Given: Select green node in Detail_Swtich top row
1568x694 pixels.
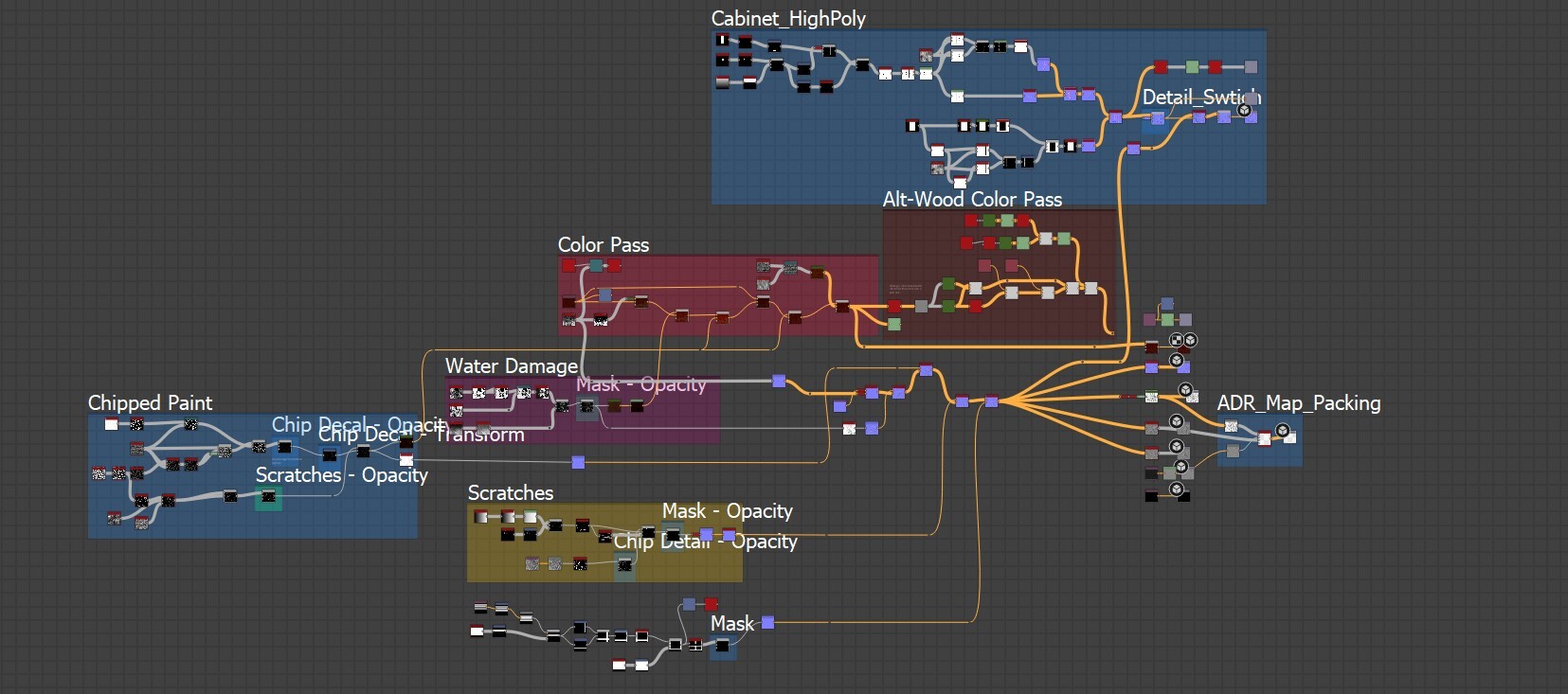Looking at the screenshot, I should pos(1193,67).
